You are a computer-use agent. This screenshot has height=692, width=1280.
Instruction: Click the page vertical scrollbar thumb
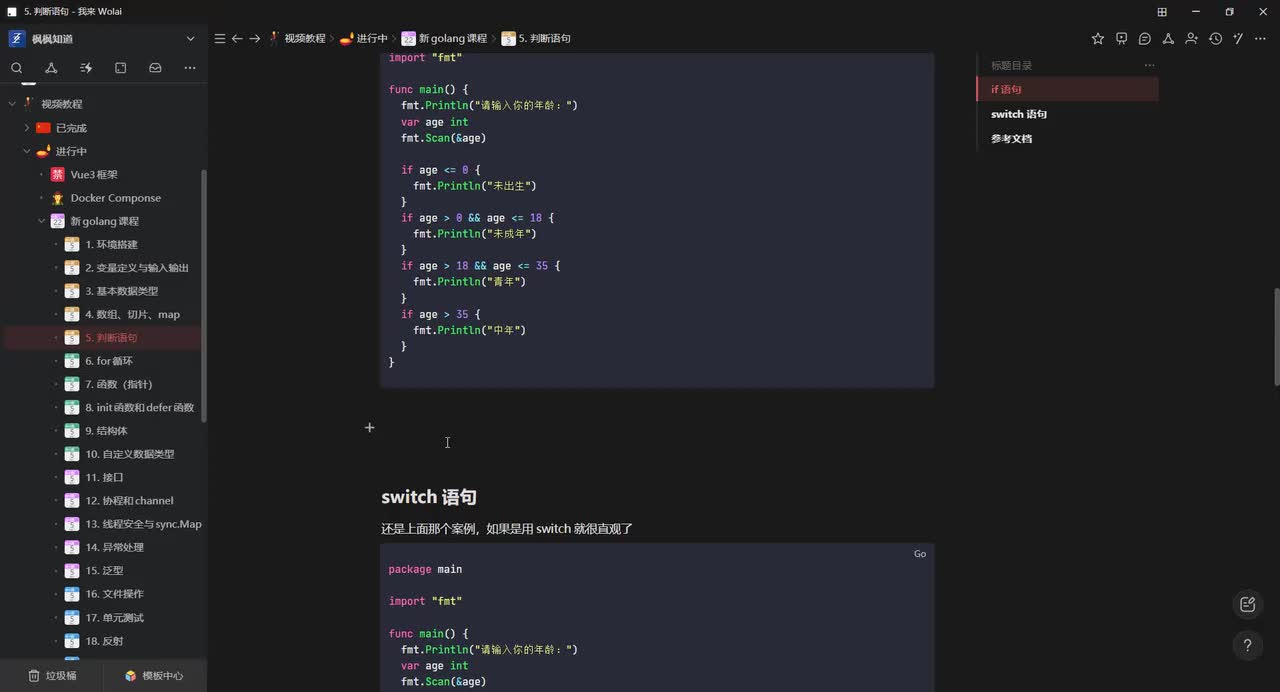tap(1276, 337)
